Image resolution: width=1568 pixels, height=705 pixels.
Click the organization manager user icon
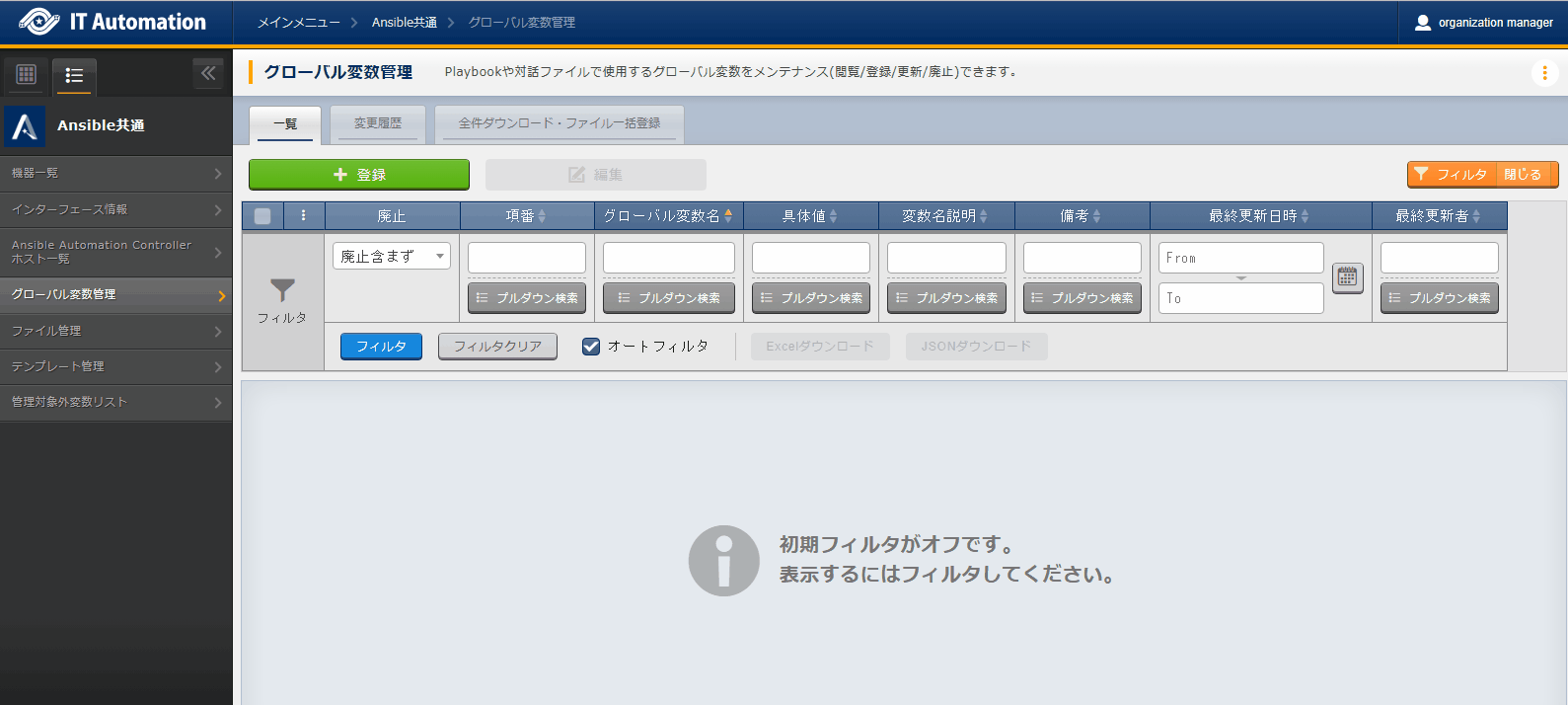[1422, 23]
